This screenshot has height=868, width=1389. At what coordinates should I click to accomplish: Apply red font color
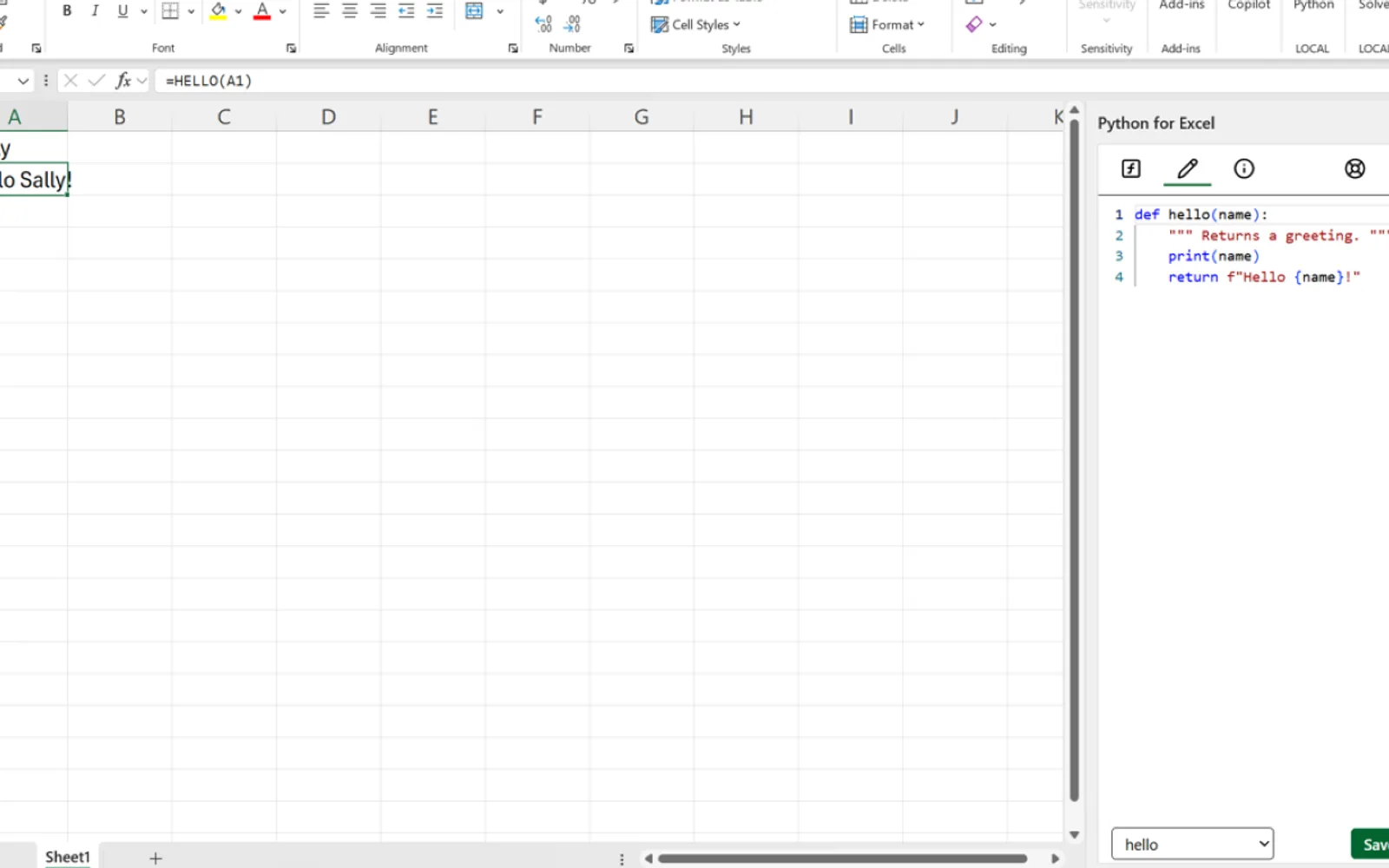tap(262, 11)
